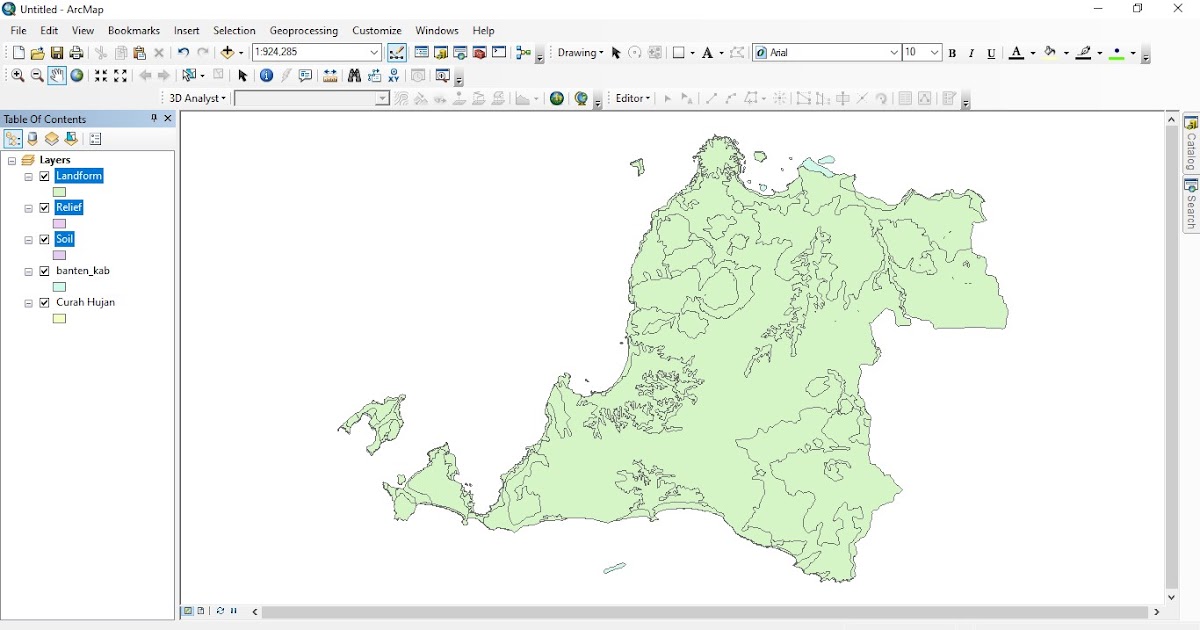Uncheck visibility of the Soil layer
The height and width of the screenshot is (630, 1200).
pyautogui.click(x=44, y=239)
